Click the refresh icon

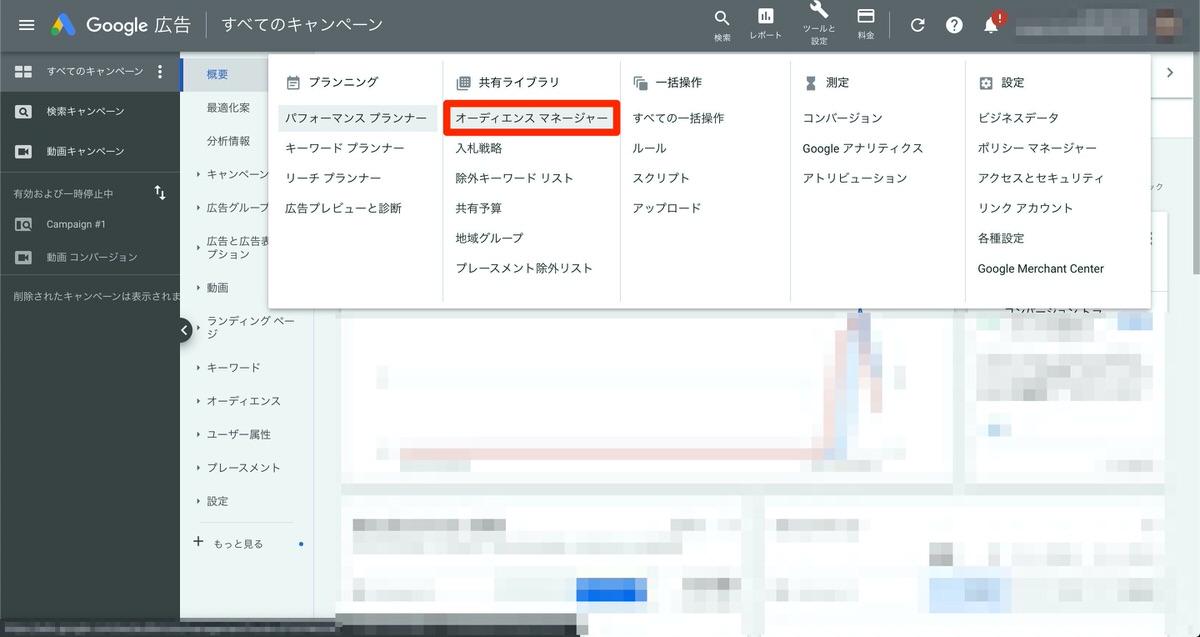(918, 25)
